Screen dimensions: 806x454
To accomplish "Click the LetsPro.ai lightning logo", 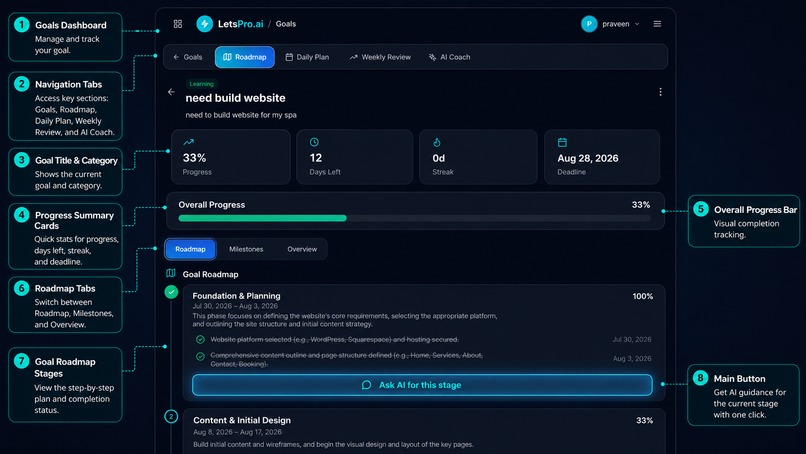I will click(x=205, y=24).
